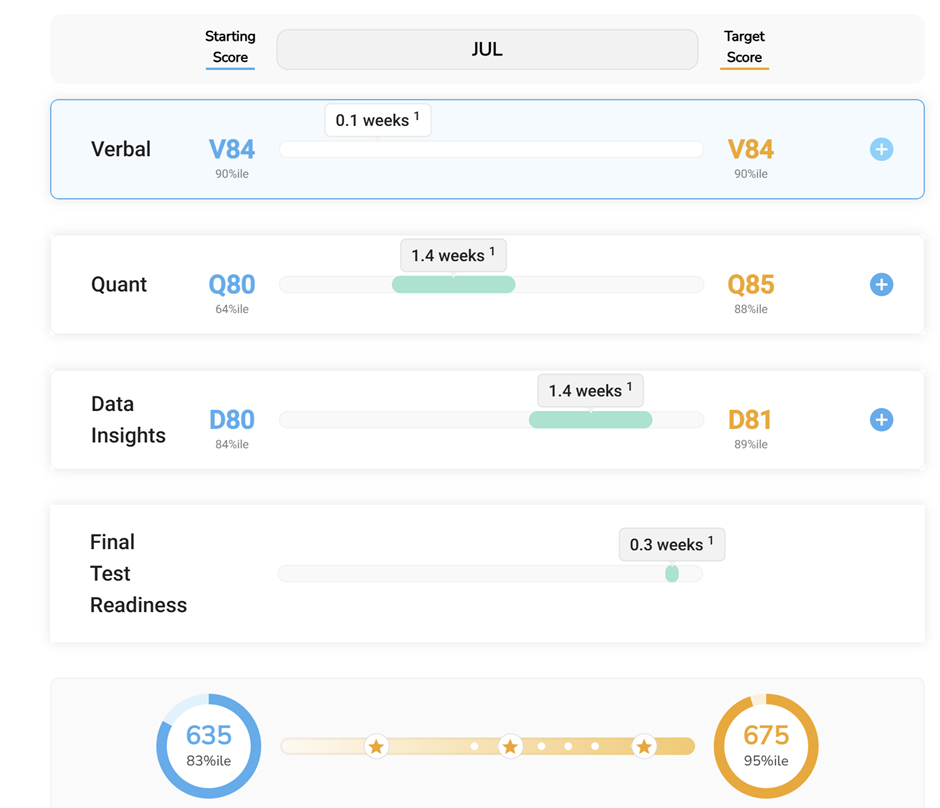This screenshot has width=940, height=808.
Task: Click the V84 starting score
Action: click(x=232, y=150)
